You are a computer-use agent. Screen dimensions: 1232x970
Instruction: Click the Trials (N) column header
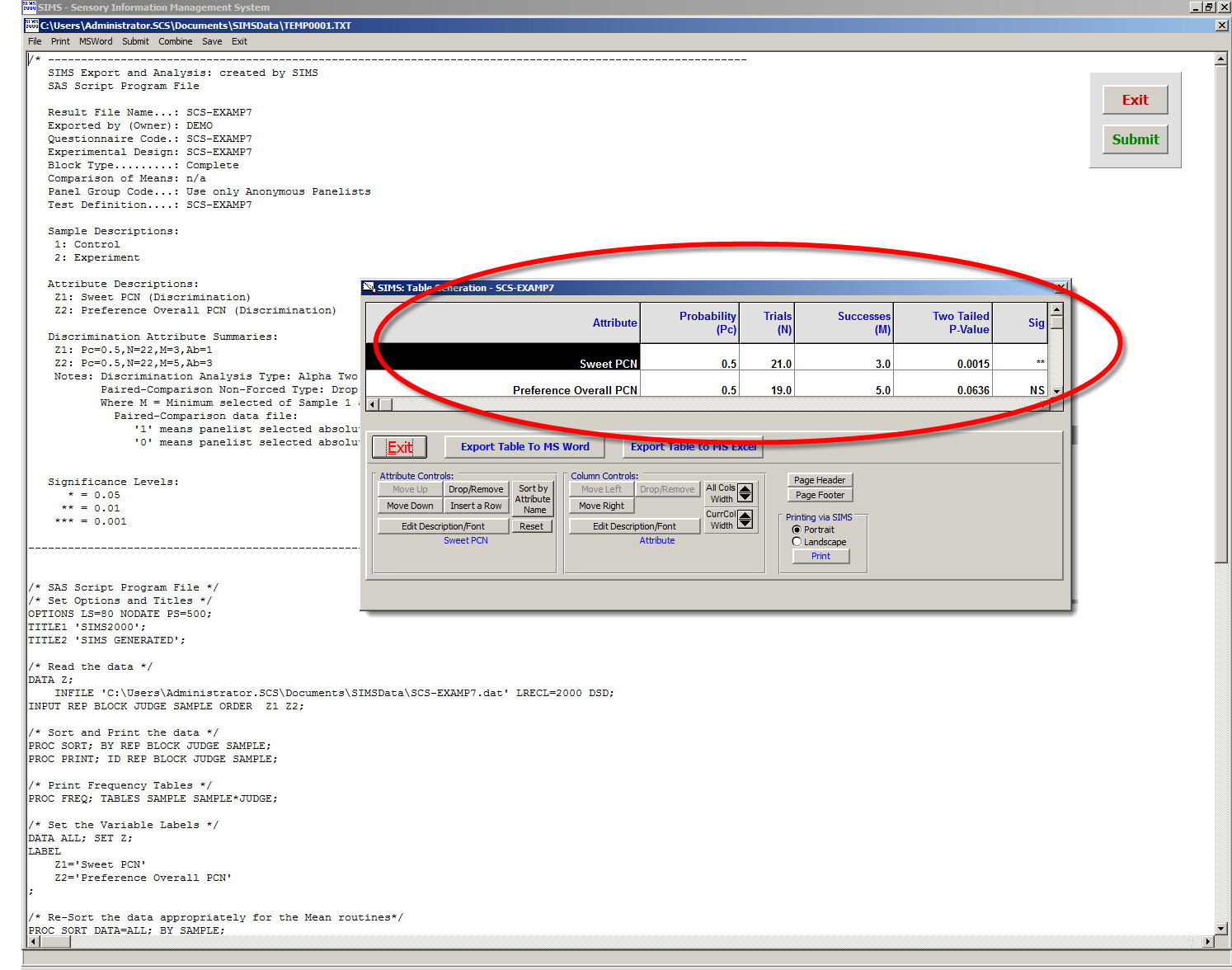[767, 323]
